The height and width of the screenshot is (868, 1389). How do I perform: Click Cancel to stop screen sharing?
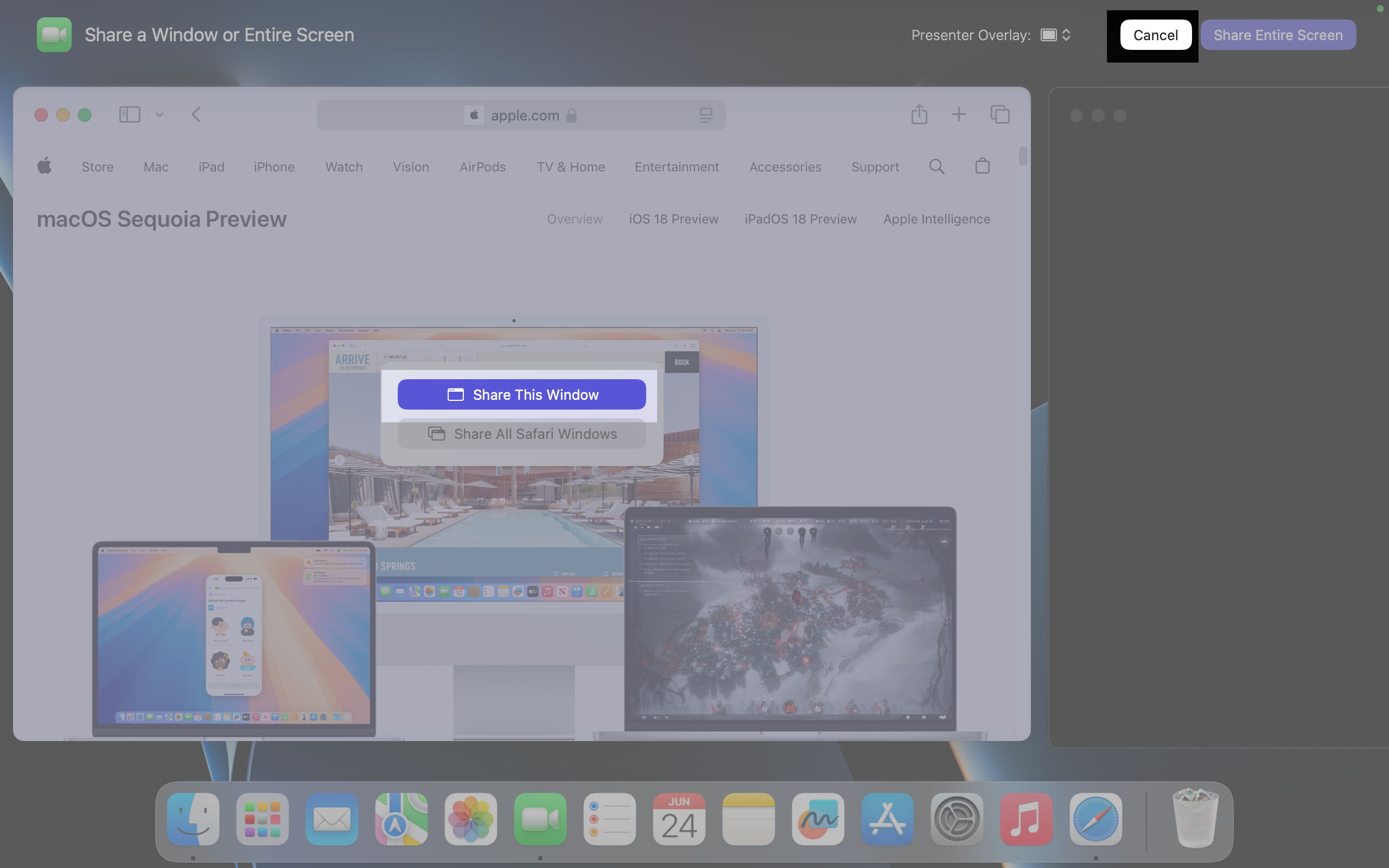click(x=1154, y=34)
